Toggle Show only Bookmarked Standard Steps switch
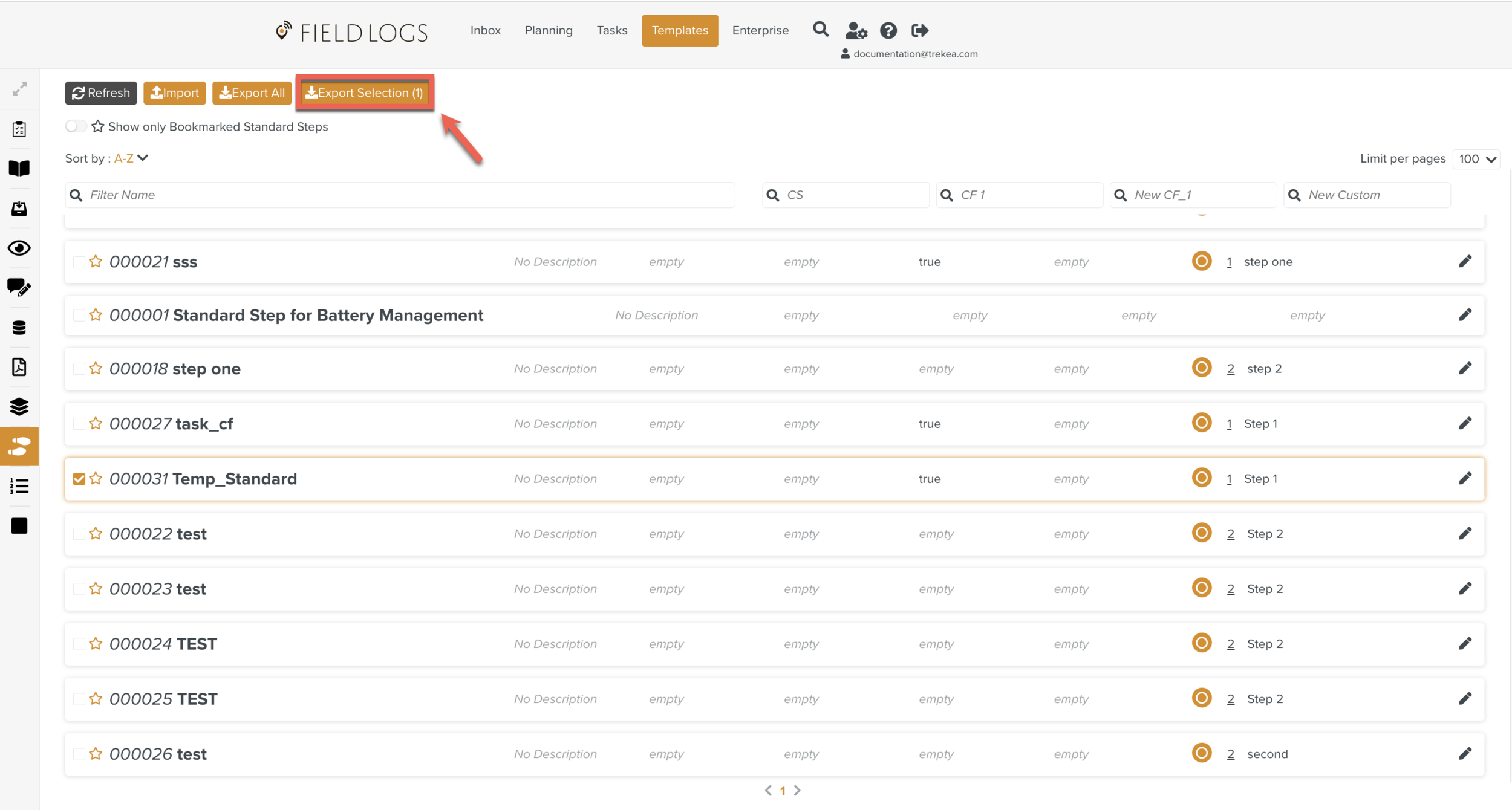 76,126
